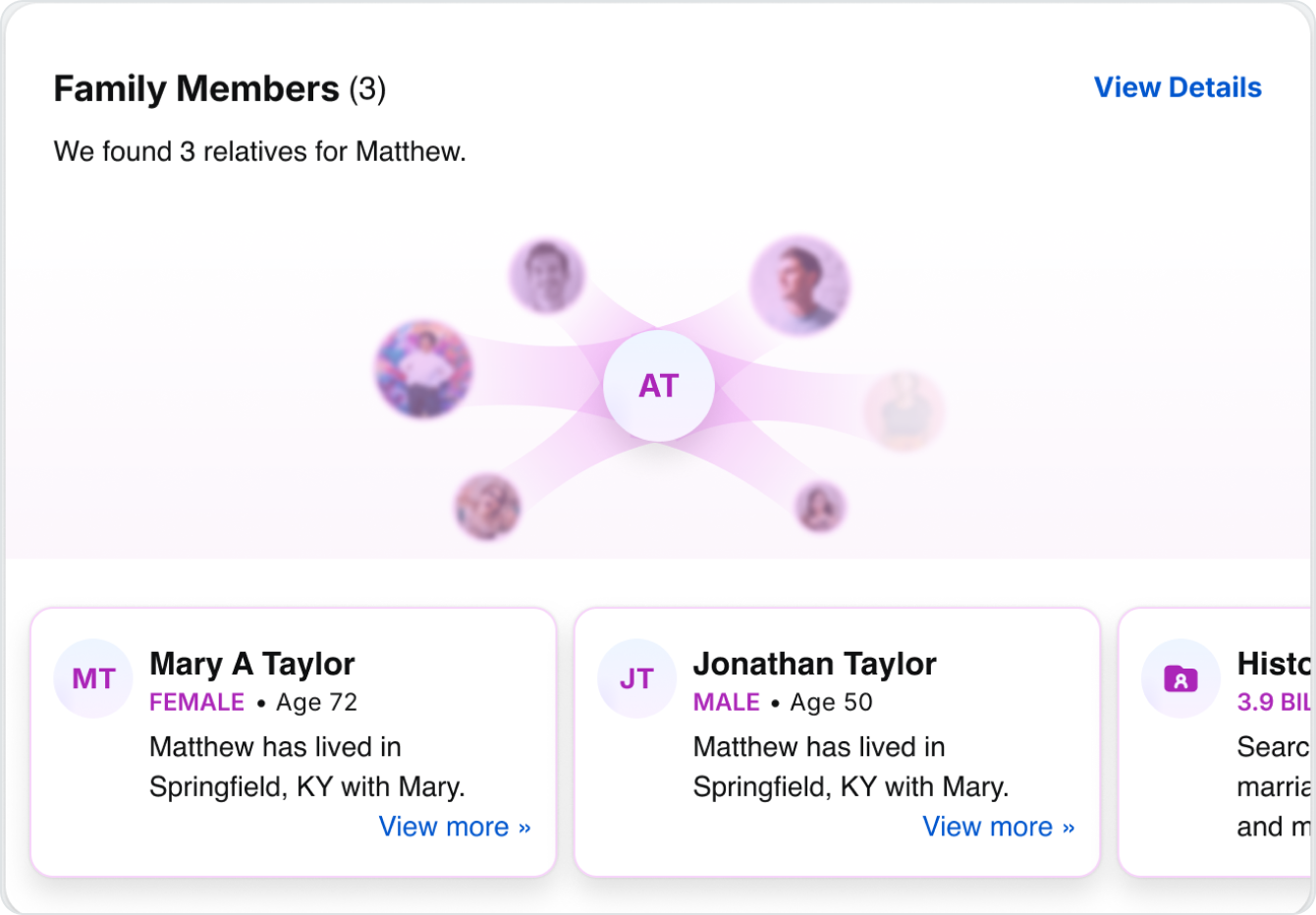1316x915 pixels.
Task: Select the upper-right blurred profile photo
Action: [x=798, y=286]
